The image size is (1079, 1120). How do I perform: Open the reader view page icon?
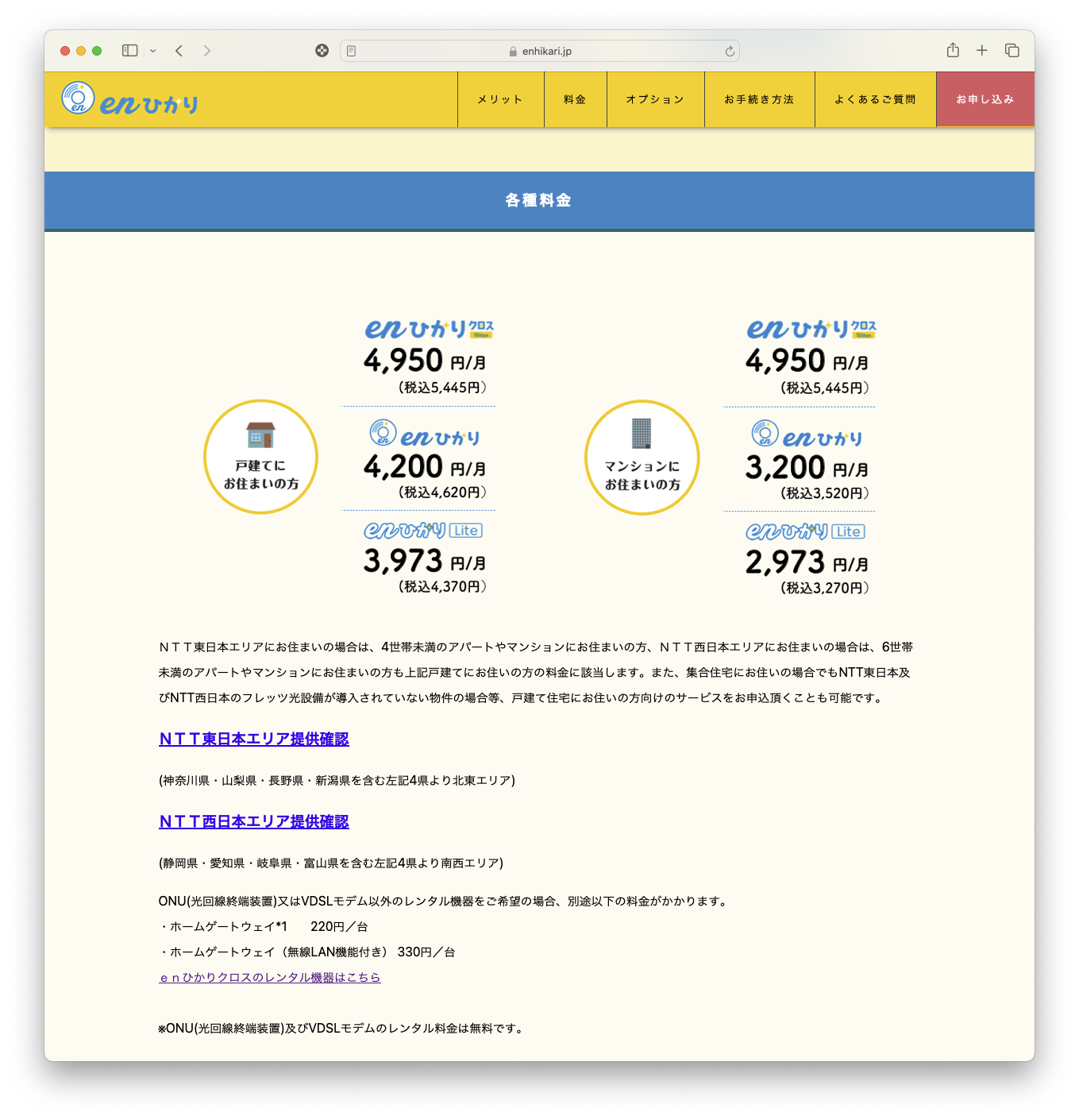point(352,51)
